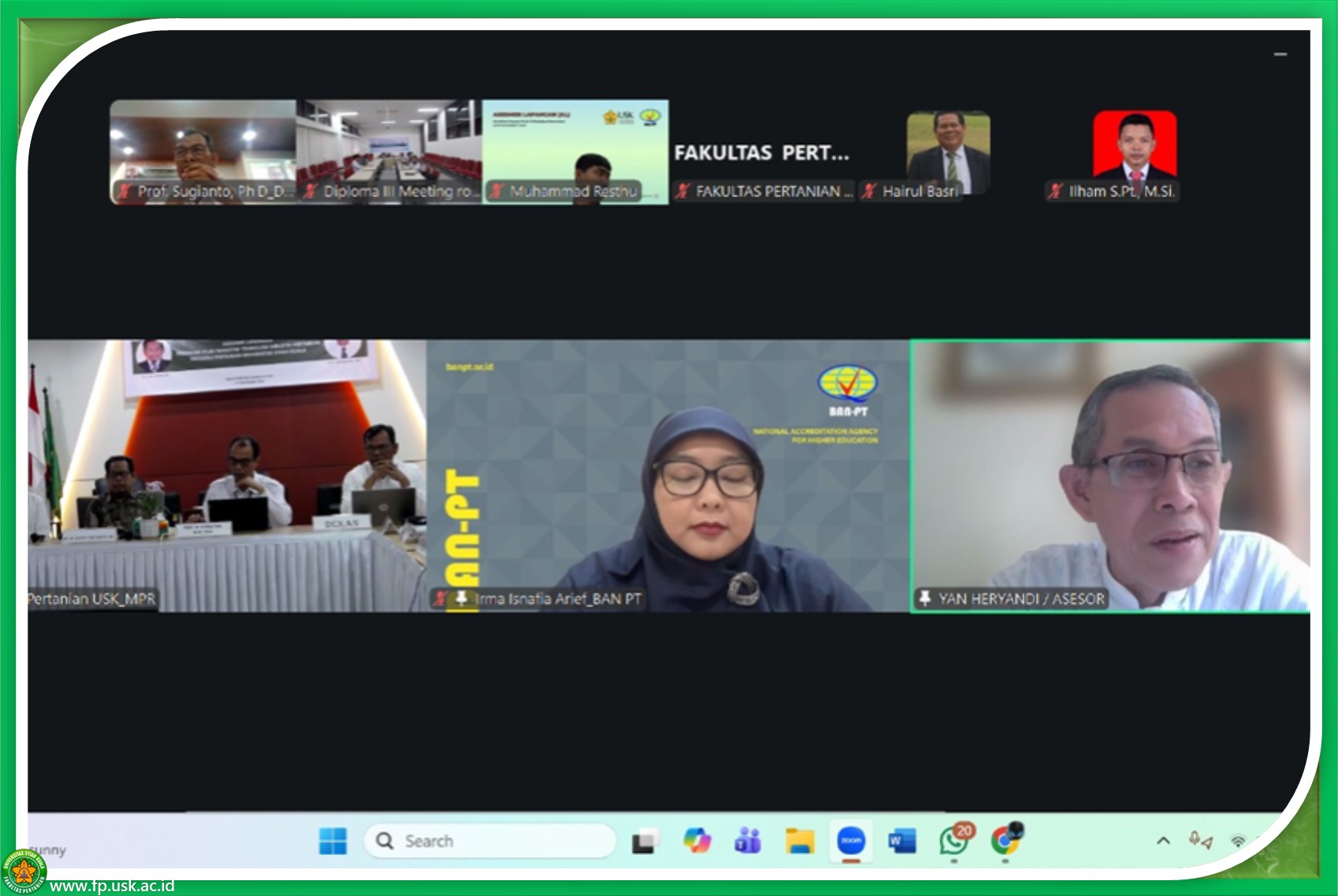Open File Explorer from the taskbar
1338x896 pixels.
coord(799,841)
